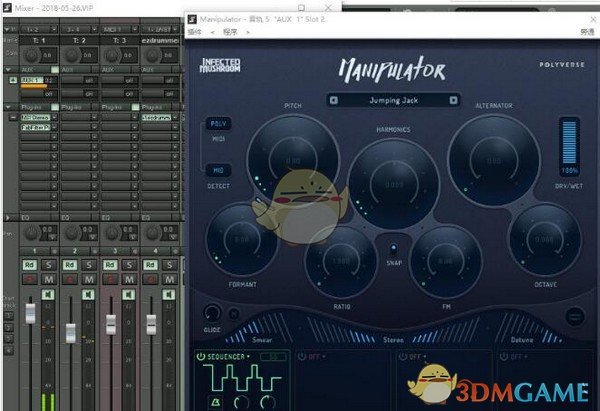Click previous program arrow in Manipulator menu bar
This screenshot has width=600, height=411.
click(x=212, y=33)
